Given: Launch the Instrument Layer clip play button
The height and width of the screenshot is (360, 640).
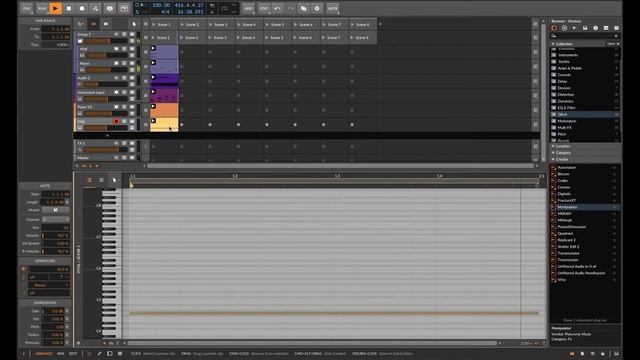Looking at the screenshot, I should tap(153, 92).
